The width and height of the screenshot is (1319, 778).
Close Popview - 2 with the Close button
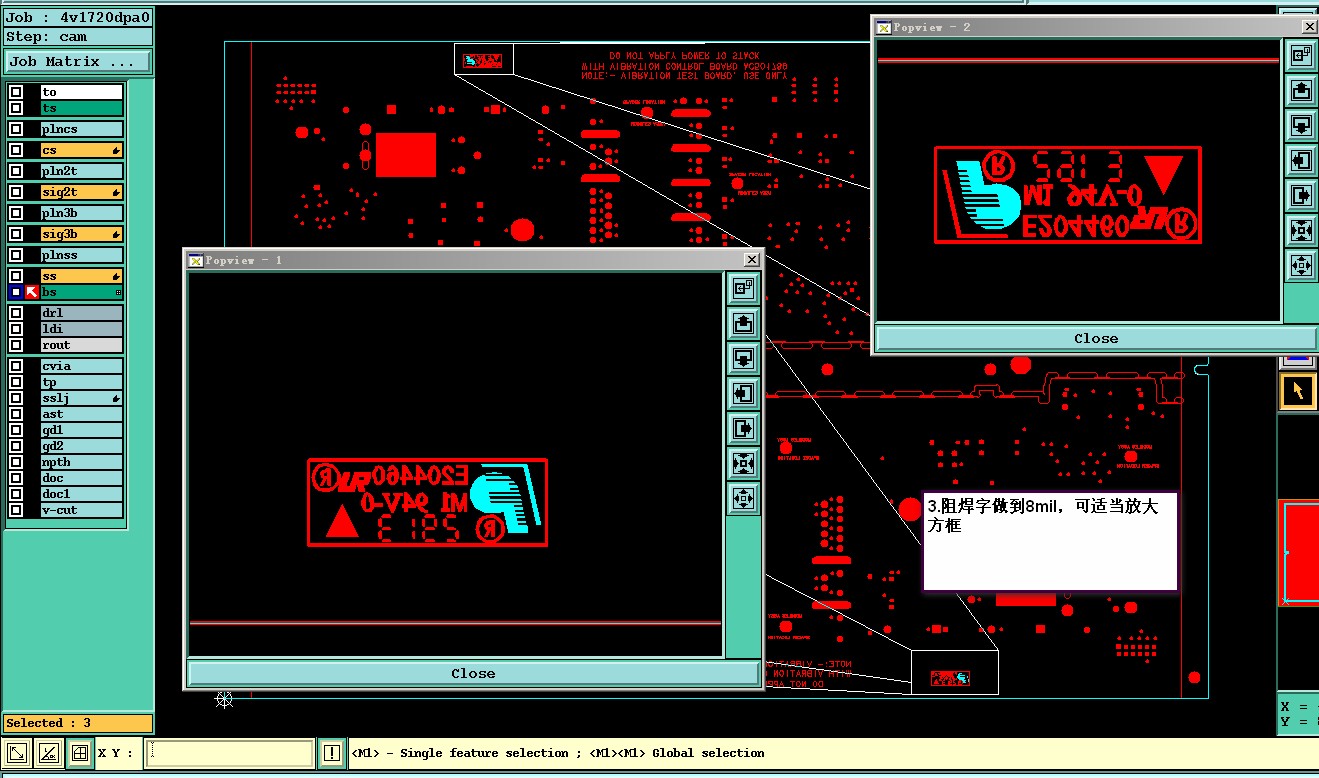(x=1096, y=338)
